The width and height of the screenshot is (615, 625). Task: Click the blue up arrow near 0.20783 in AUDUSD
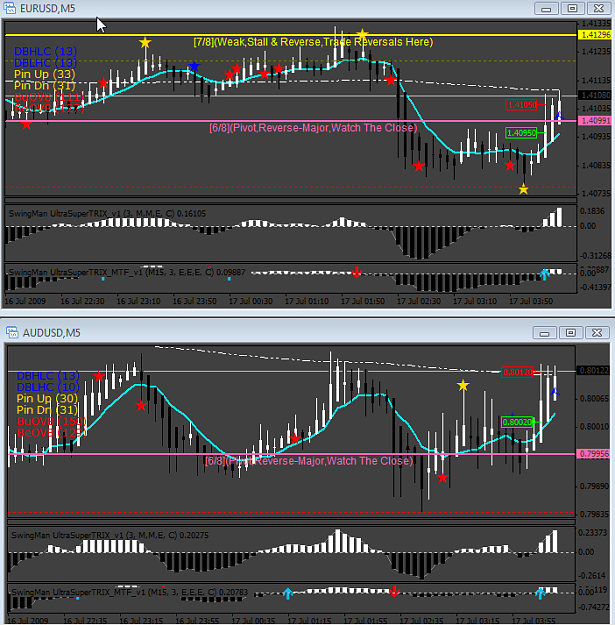(x=287, y=594)
